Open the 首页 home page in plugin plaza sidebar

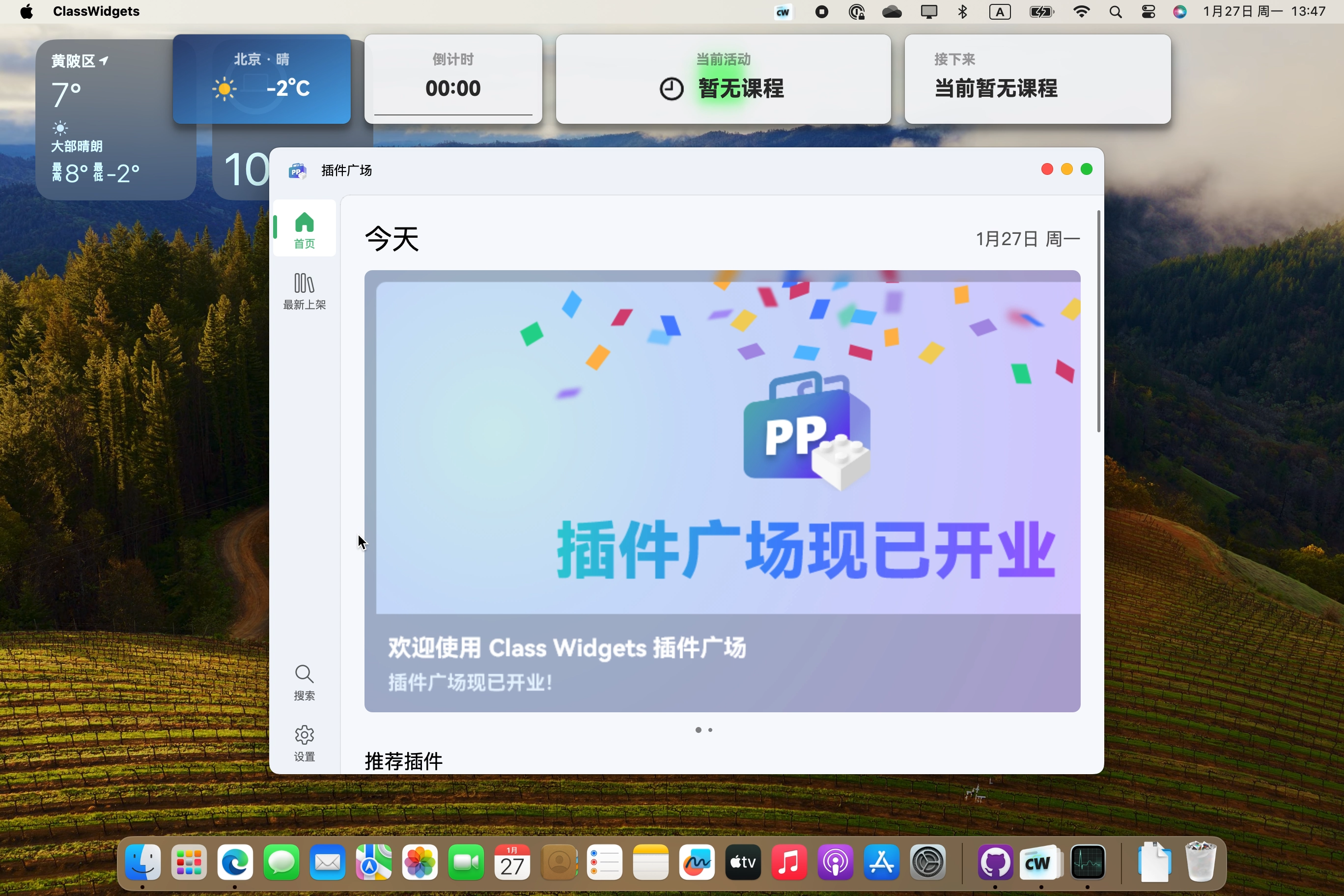pyautogui.click(x=304, y=228)
